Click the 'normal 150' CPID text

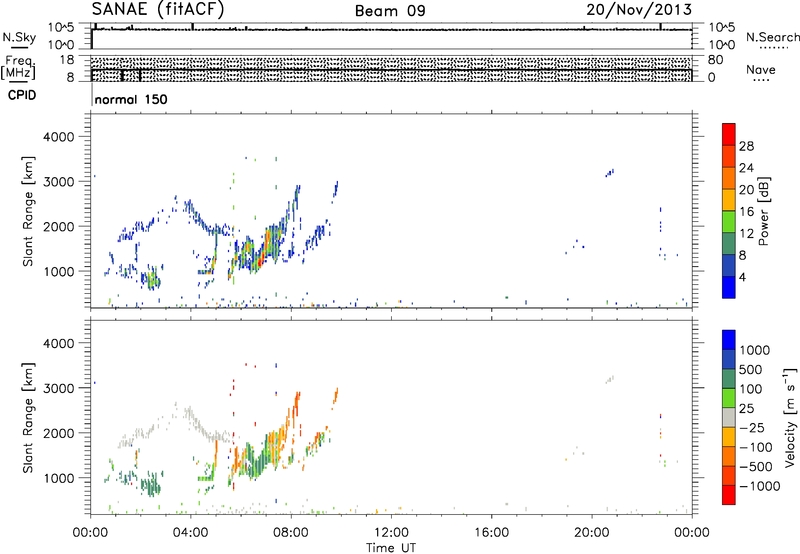[131, 99]
